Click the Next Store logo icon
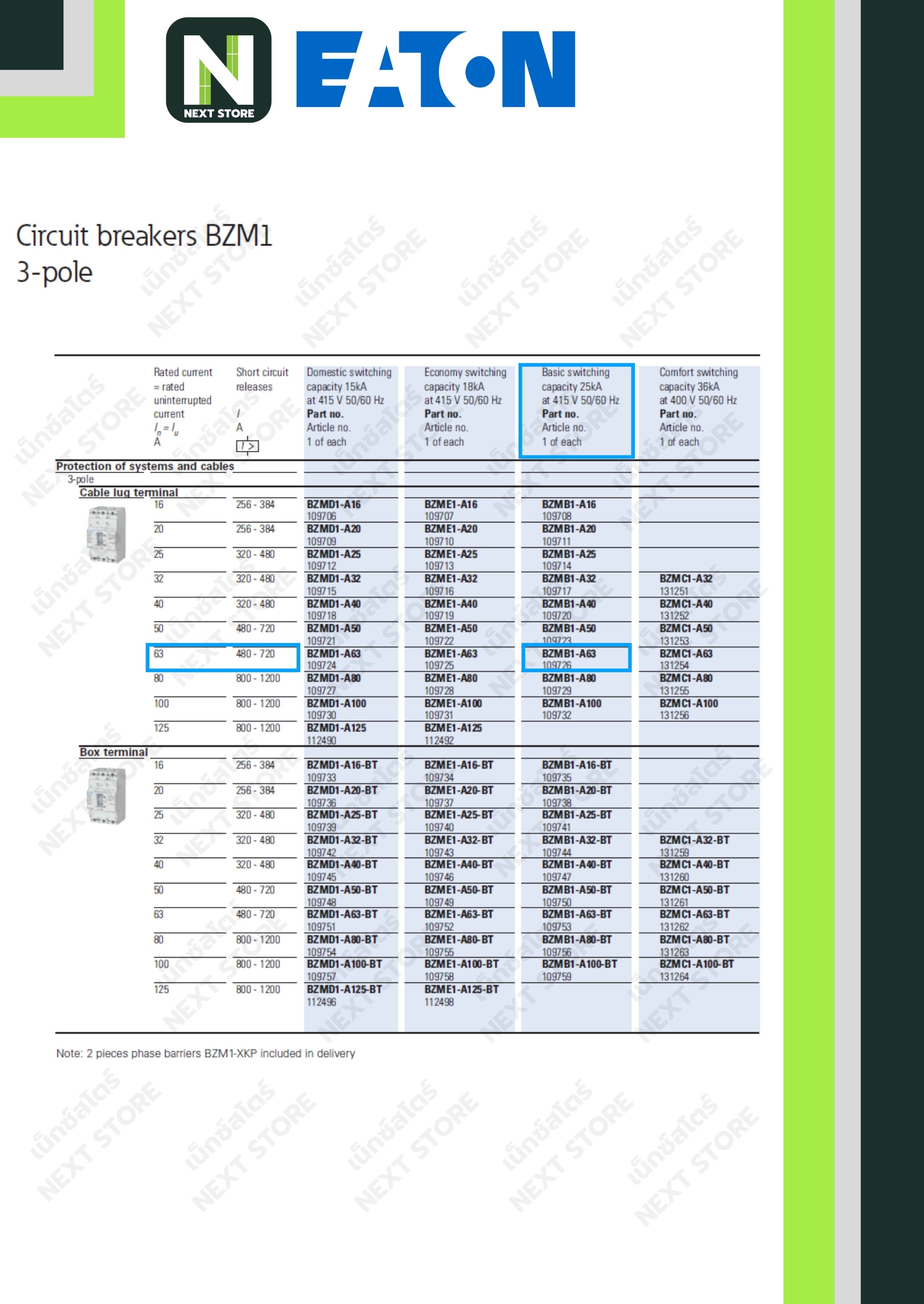 pyautogui.click(x=218, y=70)
